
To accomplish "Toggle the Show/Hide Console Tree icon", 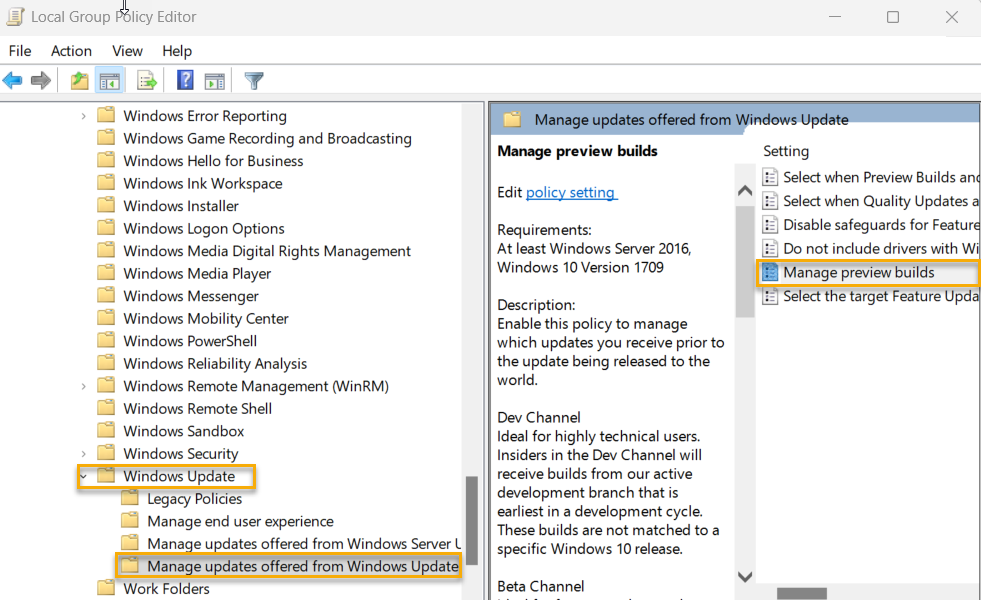I will (110, 80).
